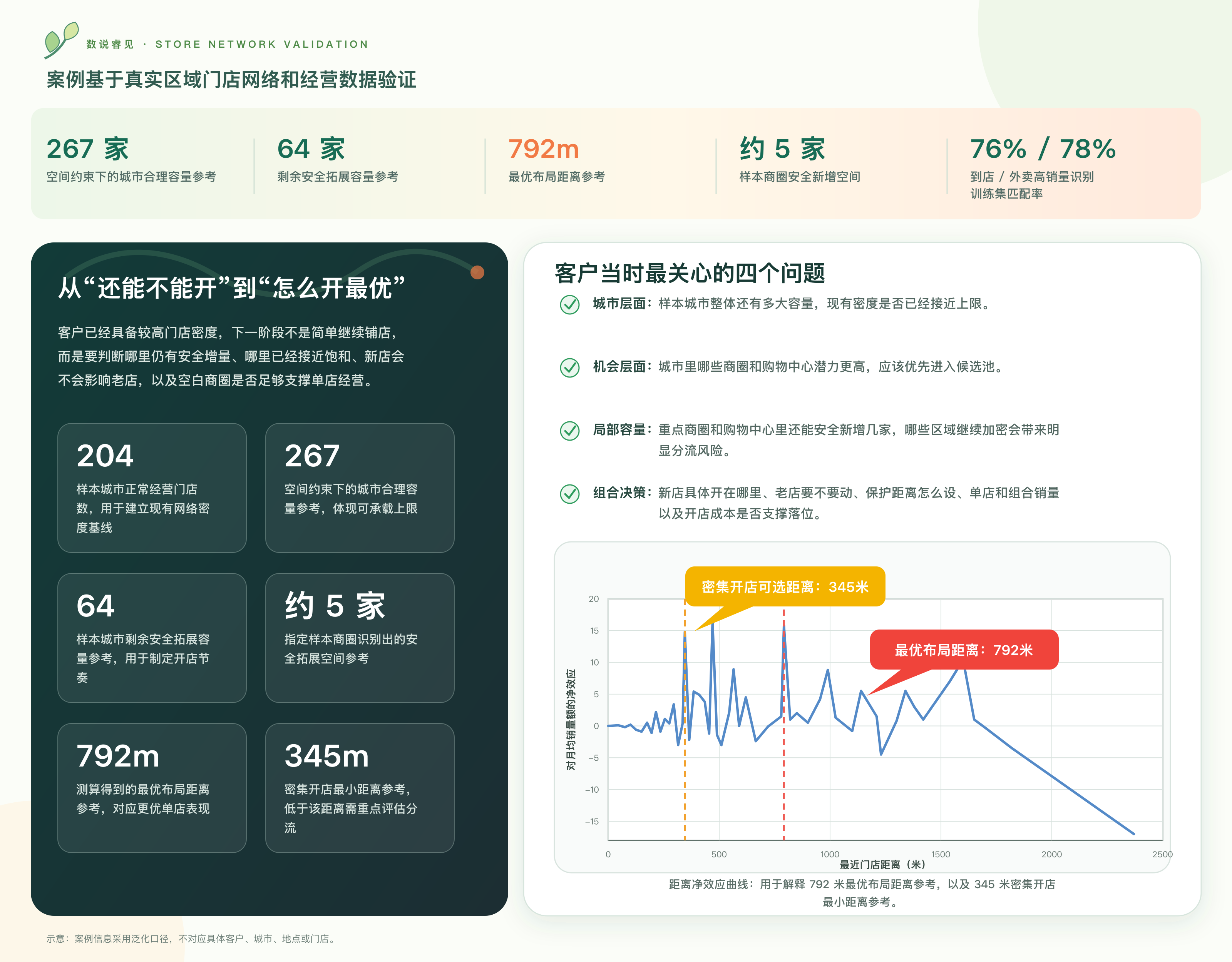Image resolution: width=1232 pixels, height=962 pixels.
Task: Open the 345m minimum distance card
Action: click(x=360, y=788)
